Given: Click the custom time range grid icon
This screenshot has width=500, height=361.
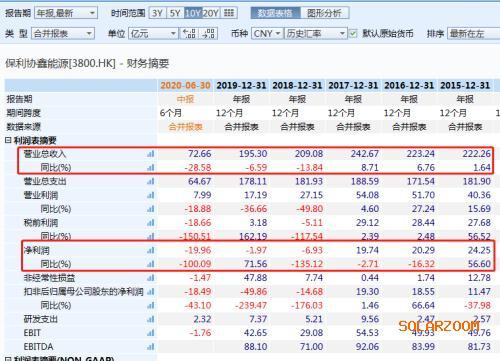Looking at the screenshot, I should [229, 13].
